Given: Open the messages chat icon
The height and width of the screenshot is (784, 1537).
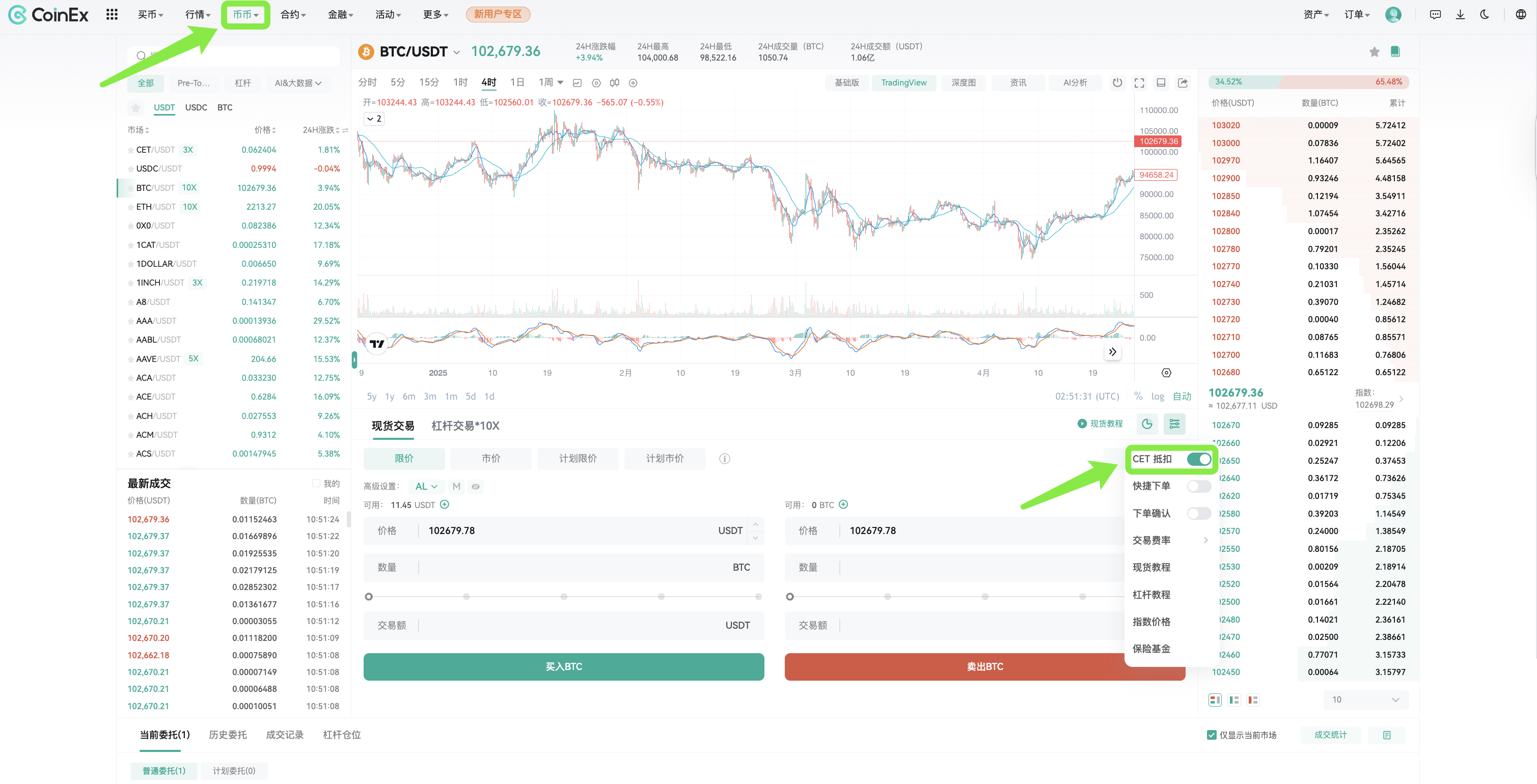Looking at the screenshot, I should coord(1436,14).
